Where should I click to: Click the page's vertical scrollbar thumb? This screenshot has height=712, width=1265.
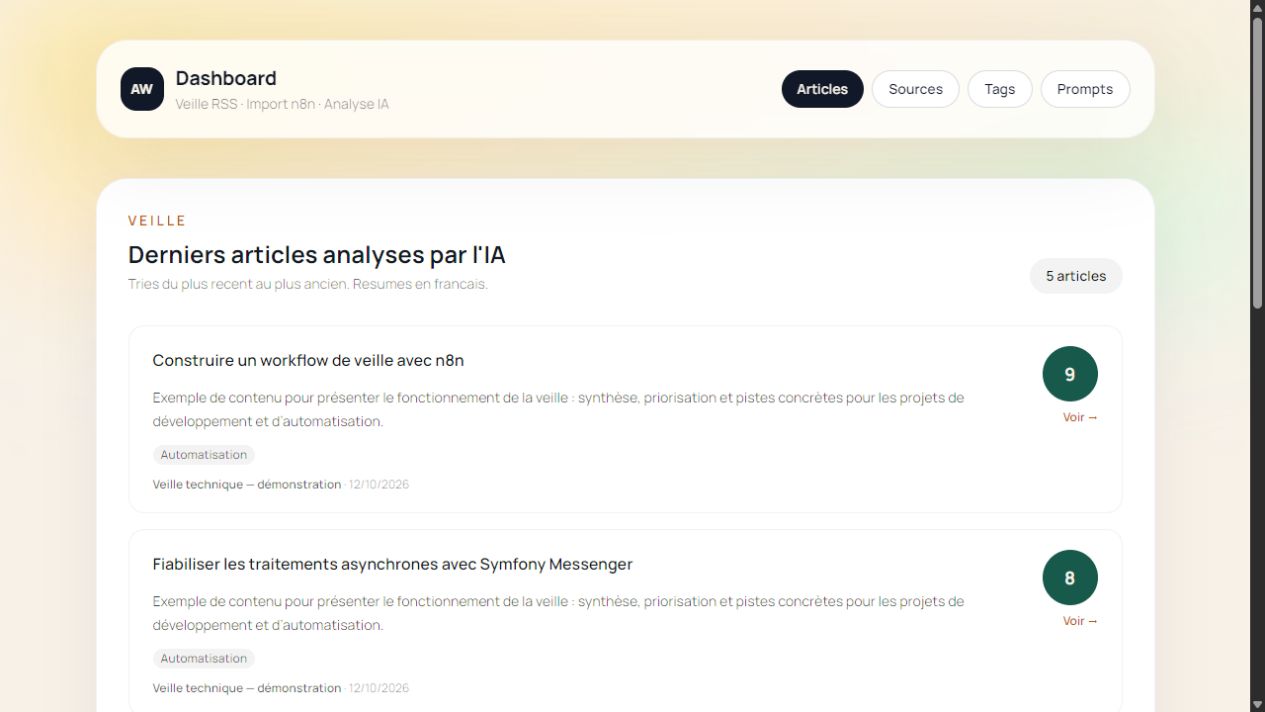click(1257, 162)
